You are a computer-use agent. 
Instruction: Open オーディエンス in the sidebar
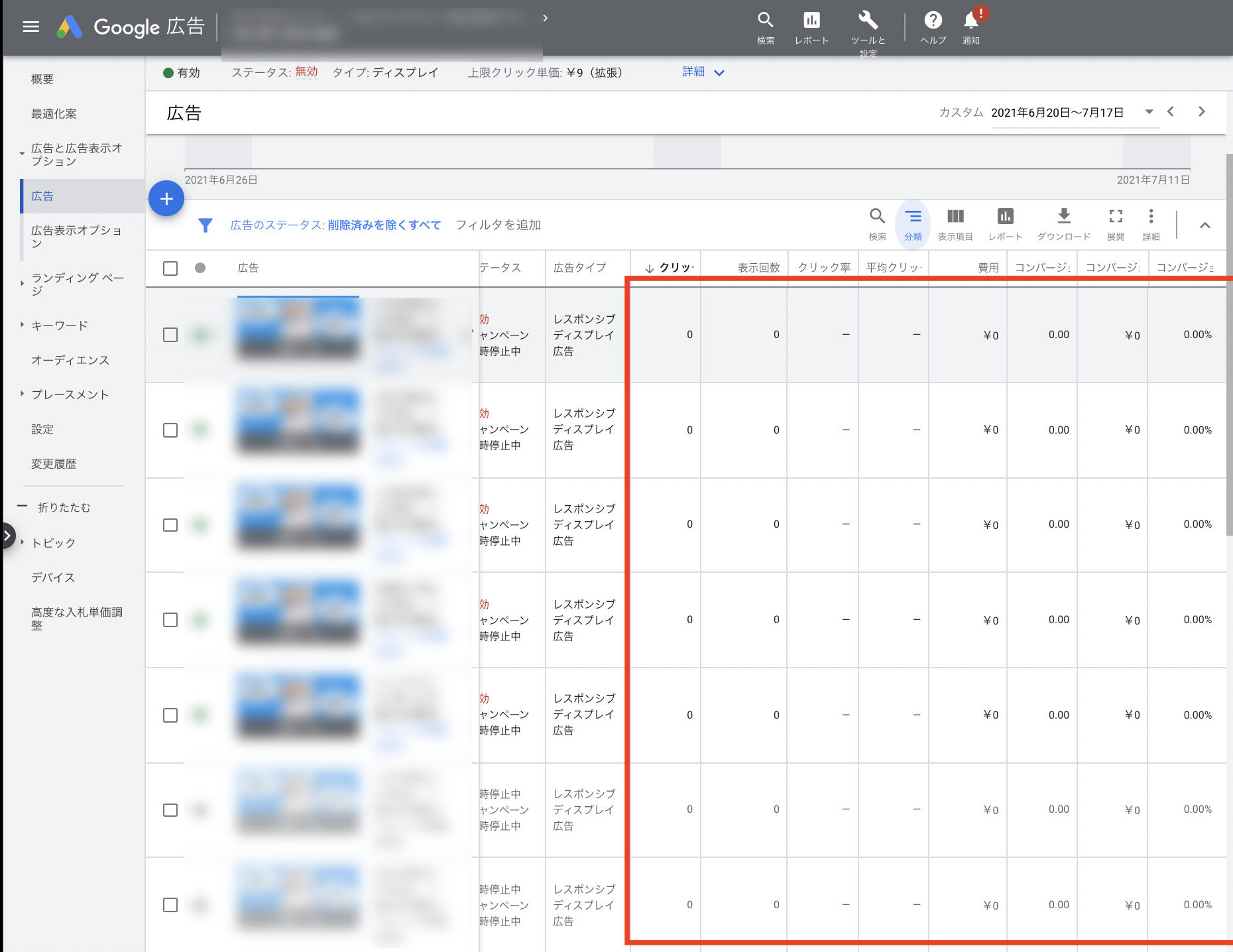70,360
